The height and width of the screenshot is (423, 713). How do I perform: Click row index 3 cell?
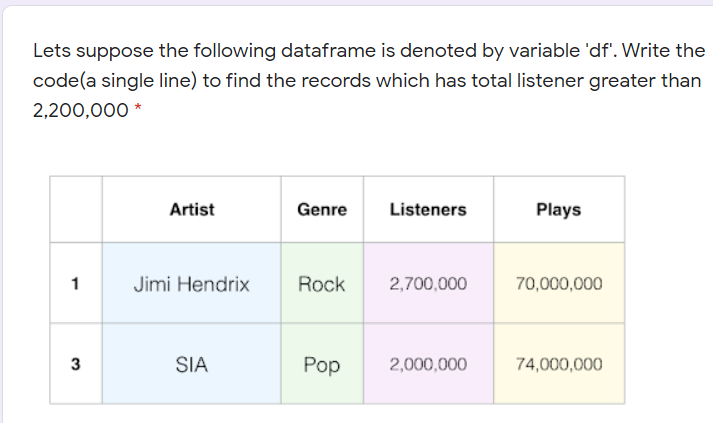(76, 364)
